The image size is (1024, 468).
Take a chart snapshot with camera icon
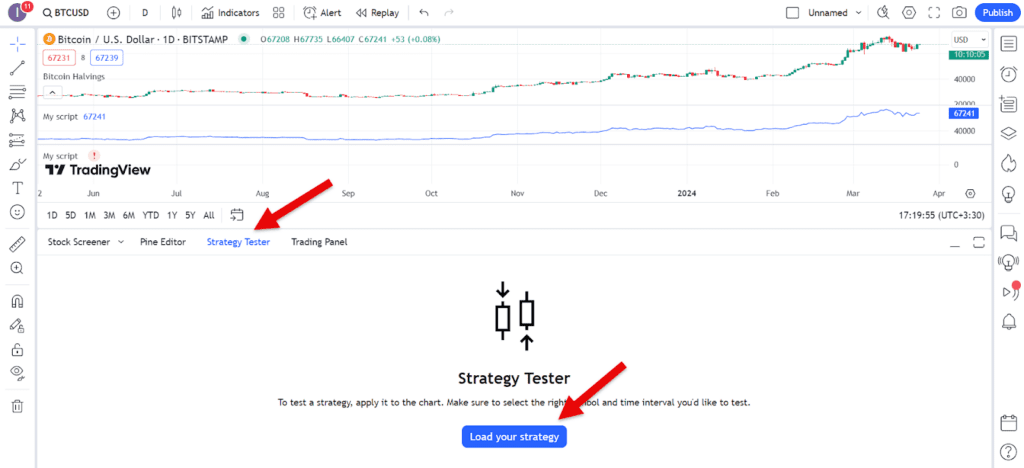point(959,13)
